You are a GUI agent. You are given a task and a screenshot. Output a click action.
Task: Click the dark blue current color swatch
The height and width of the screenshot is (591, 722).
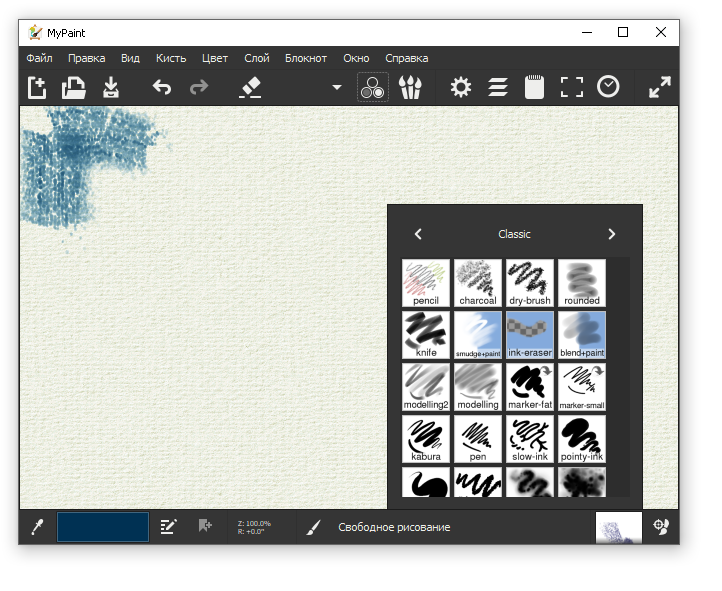point(103,527)
